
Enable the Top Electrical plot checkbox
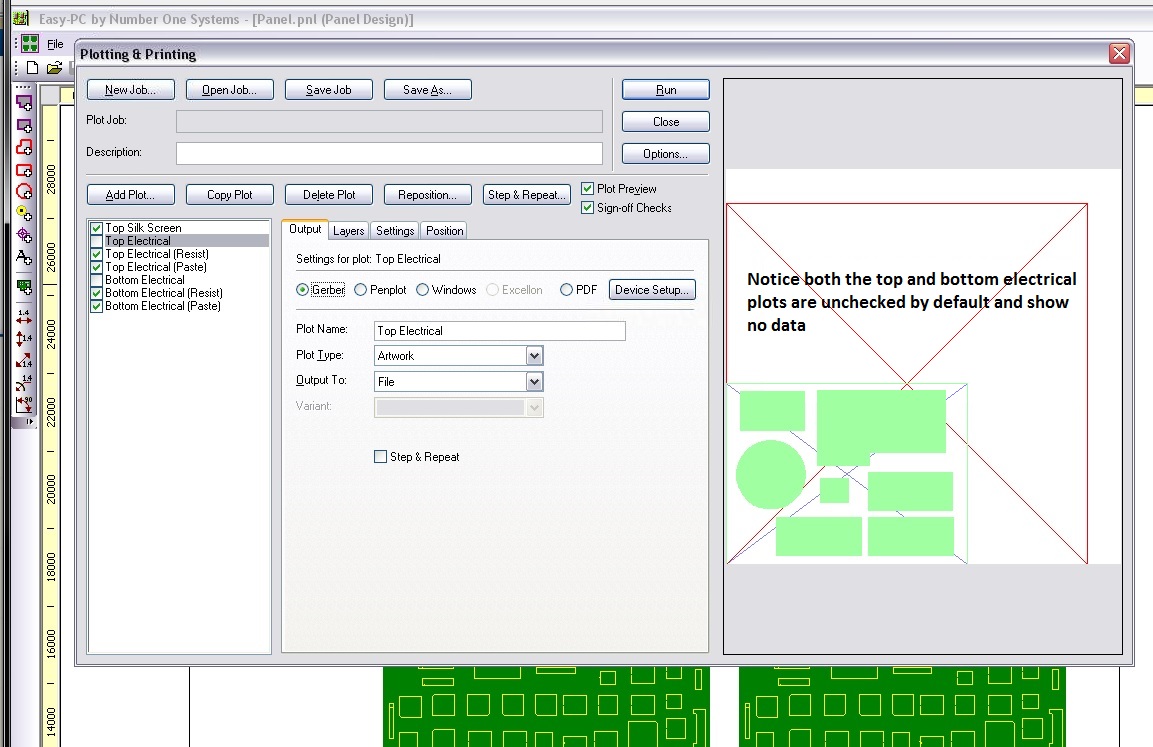[97, 241]
